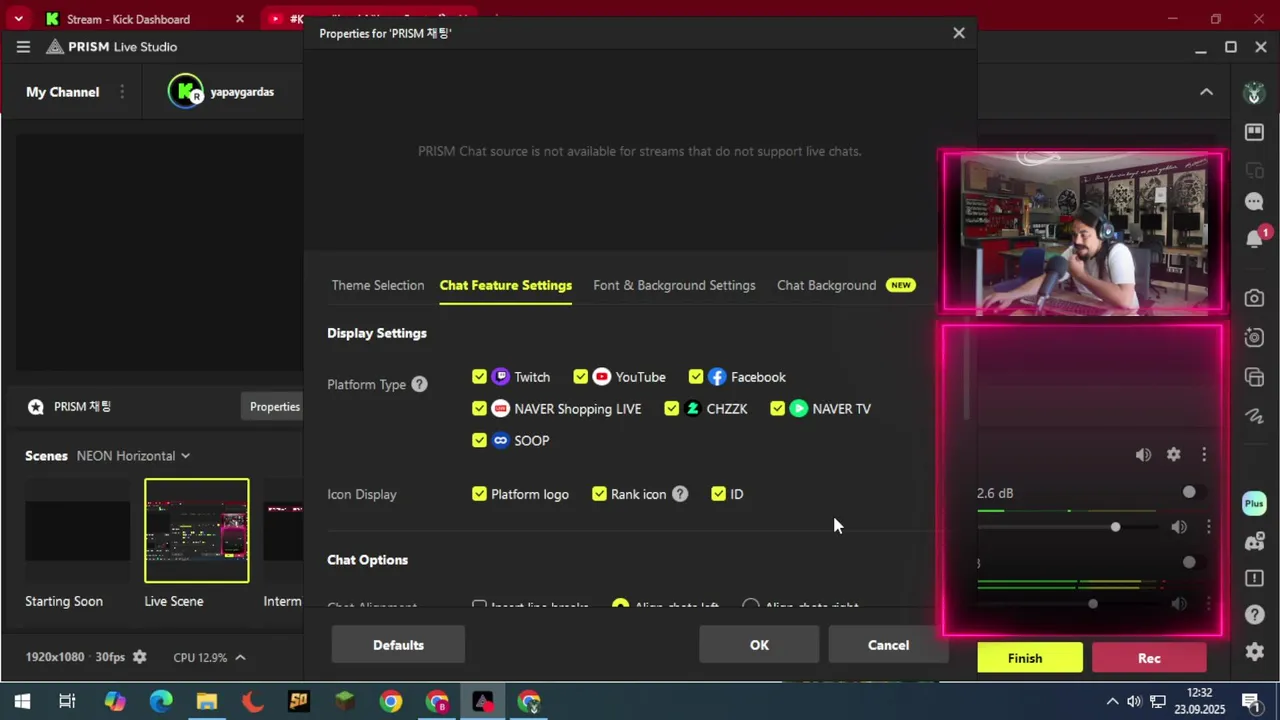
Task: Toggle the Rank icon checkbox
Action: point(599,494)
